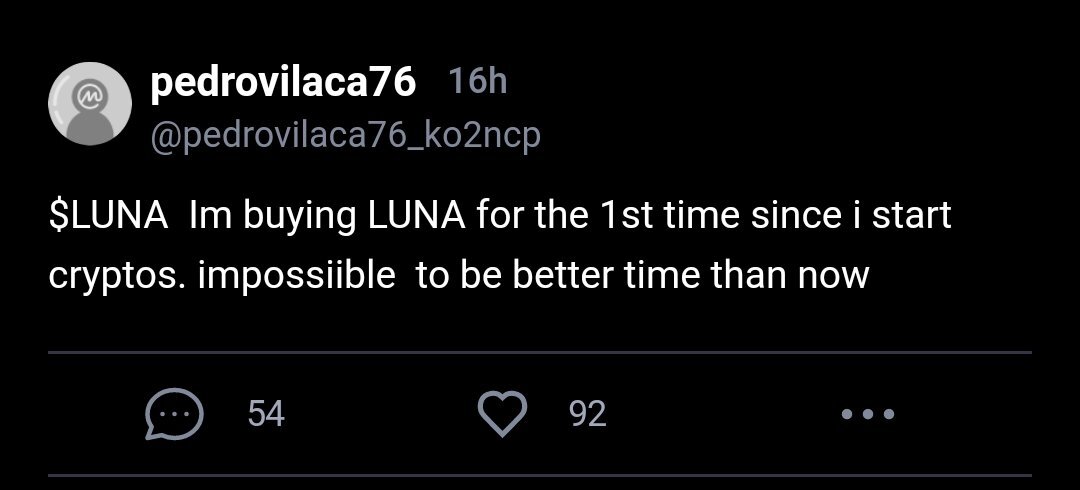1080x490 pixels.
Task: Open the pedrovilaca76 username profile link
Action: pos(283,83)
